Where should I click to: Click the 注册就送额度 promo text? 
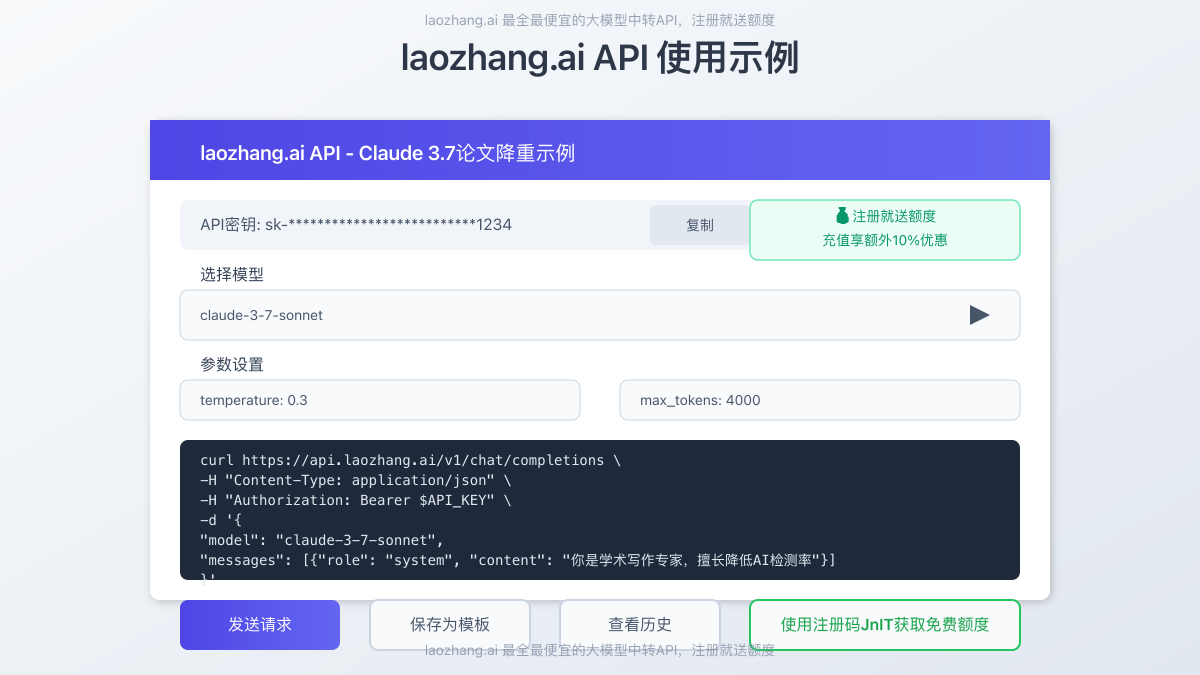tap(894, 215)
